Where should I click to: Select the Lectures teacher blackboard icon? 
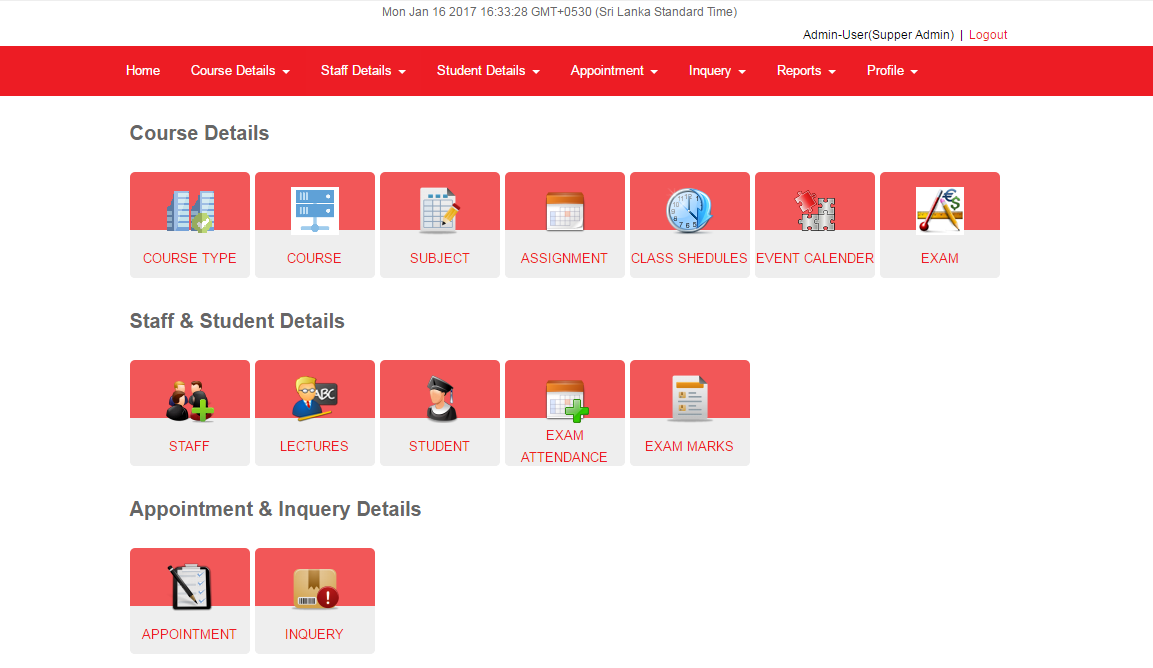(315, 399)
